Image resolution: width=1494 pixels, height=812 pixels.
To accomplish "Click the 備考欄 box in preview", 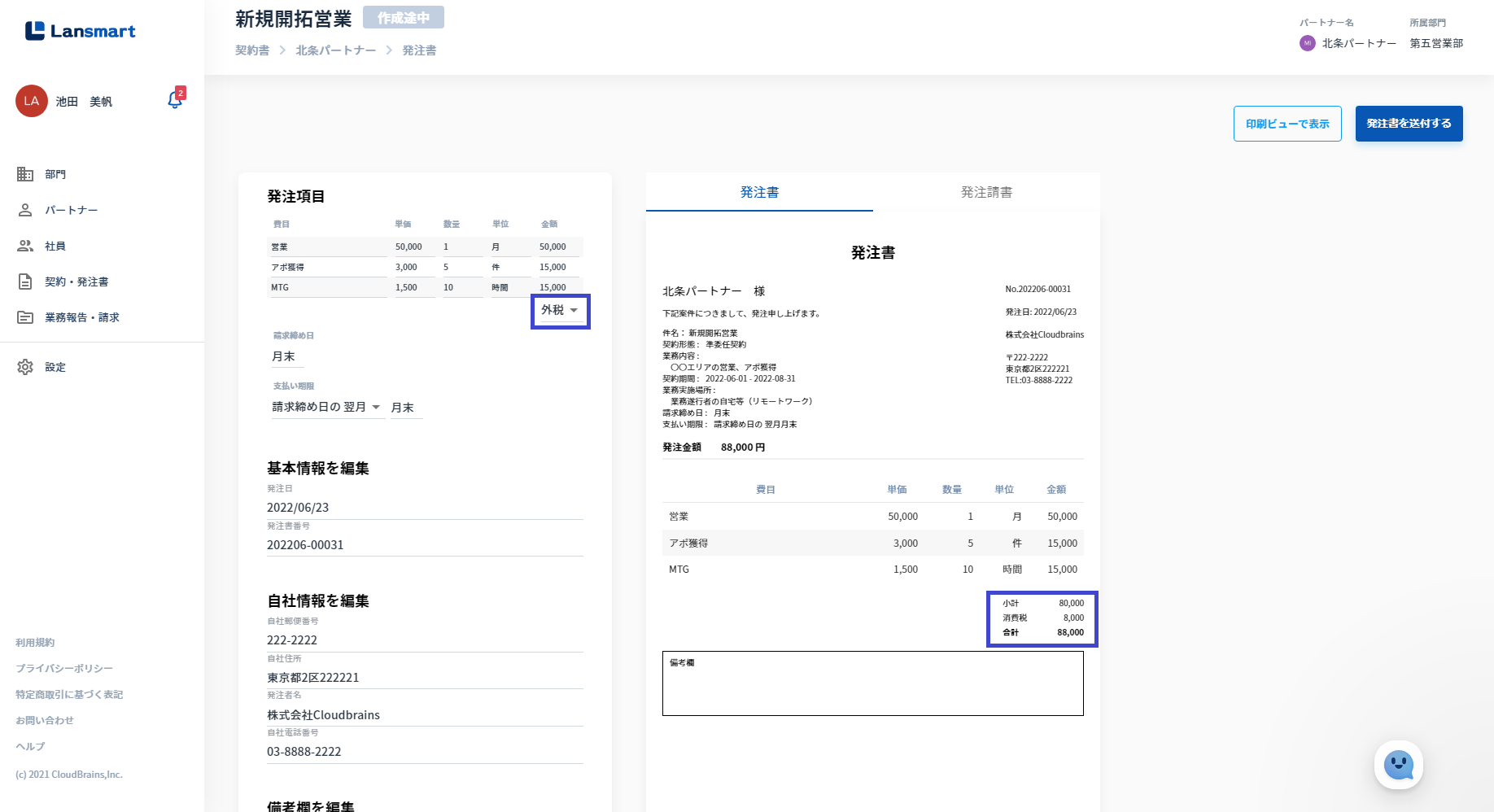I will (x=873, y=683).
